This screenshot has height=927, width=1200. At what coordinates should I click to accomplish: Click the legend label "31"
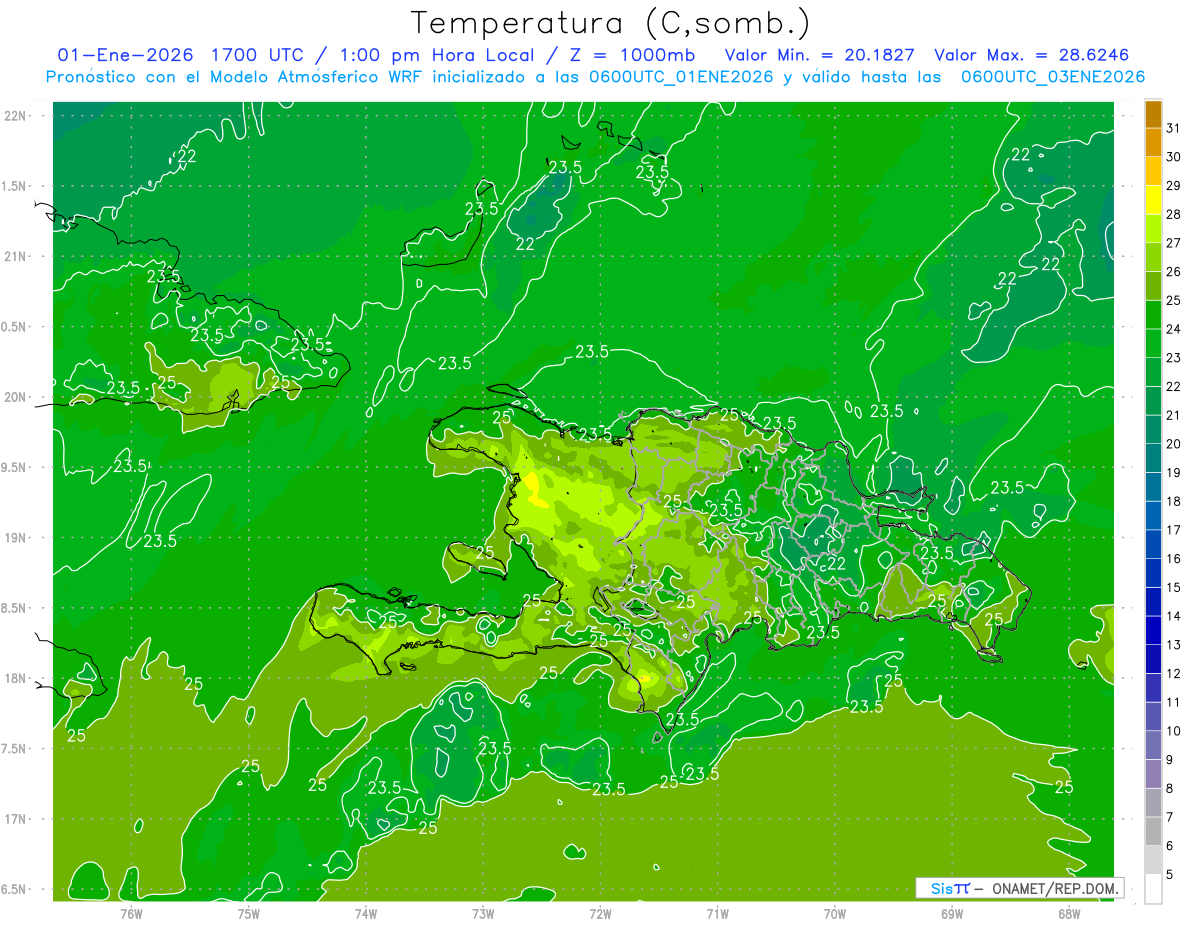pos(1173,128)
